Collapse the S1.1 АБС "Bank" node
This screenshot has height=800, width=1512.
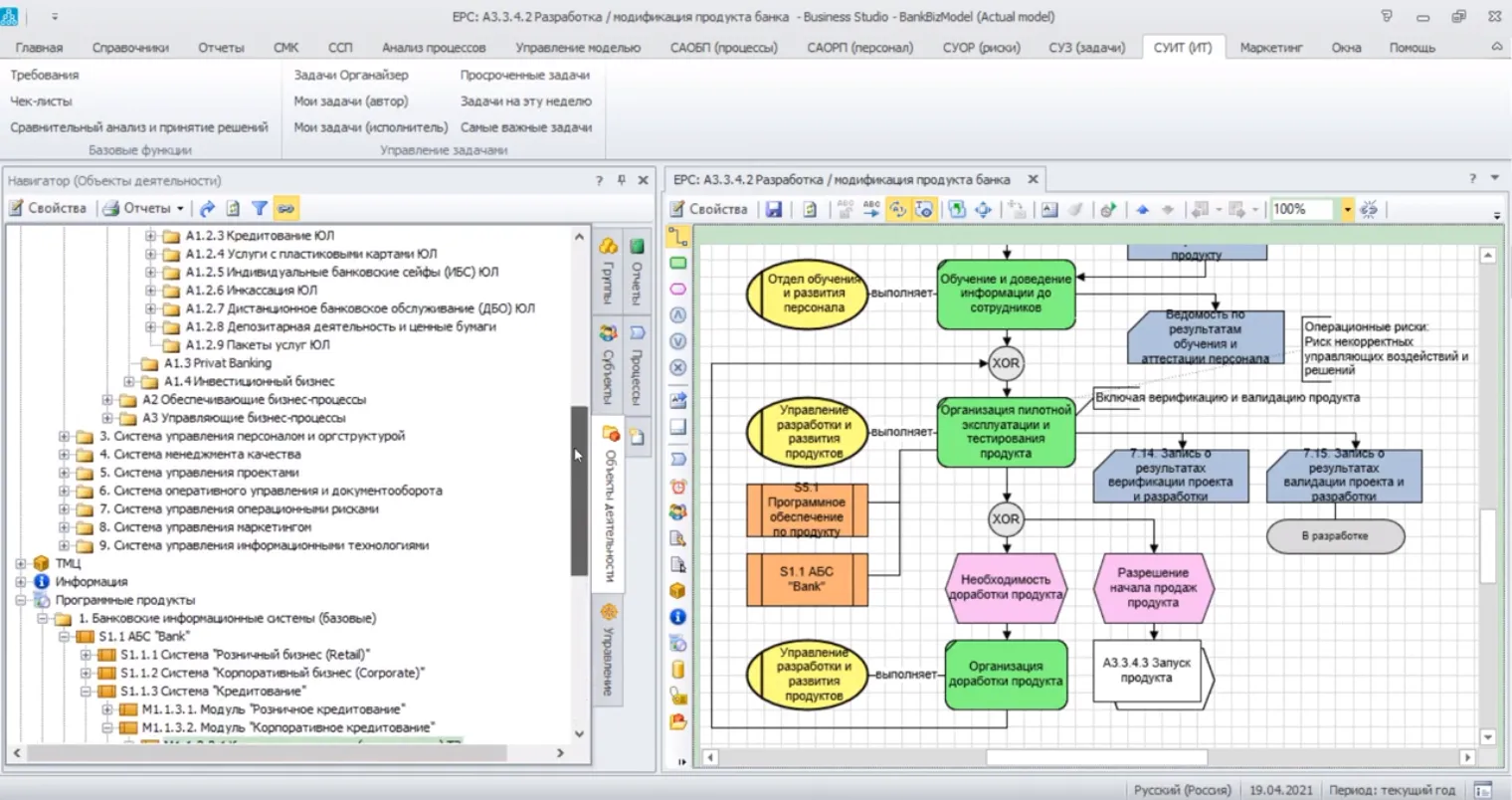[64, 636]
